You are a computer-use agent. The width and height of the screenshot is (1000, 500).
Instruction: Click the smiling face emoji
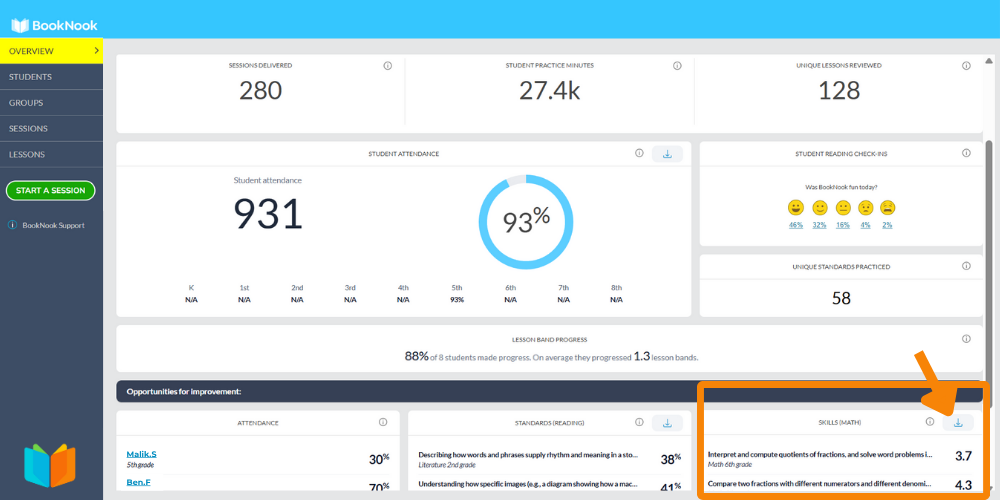[820, 207]
